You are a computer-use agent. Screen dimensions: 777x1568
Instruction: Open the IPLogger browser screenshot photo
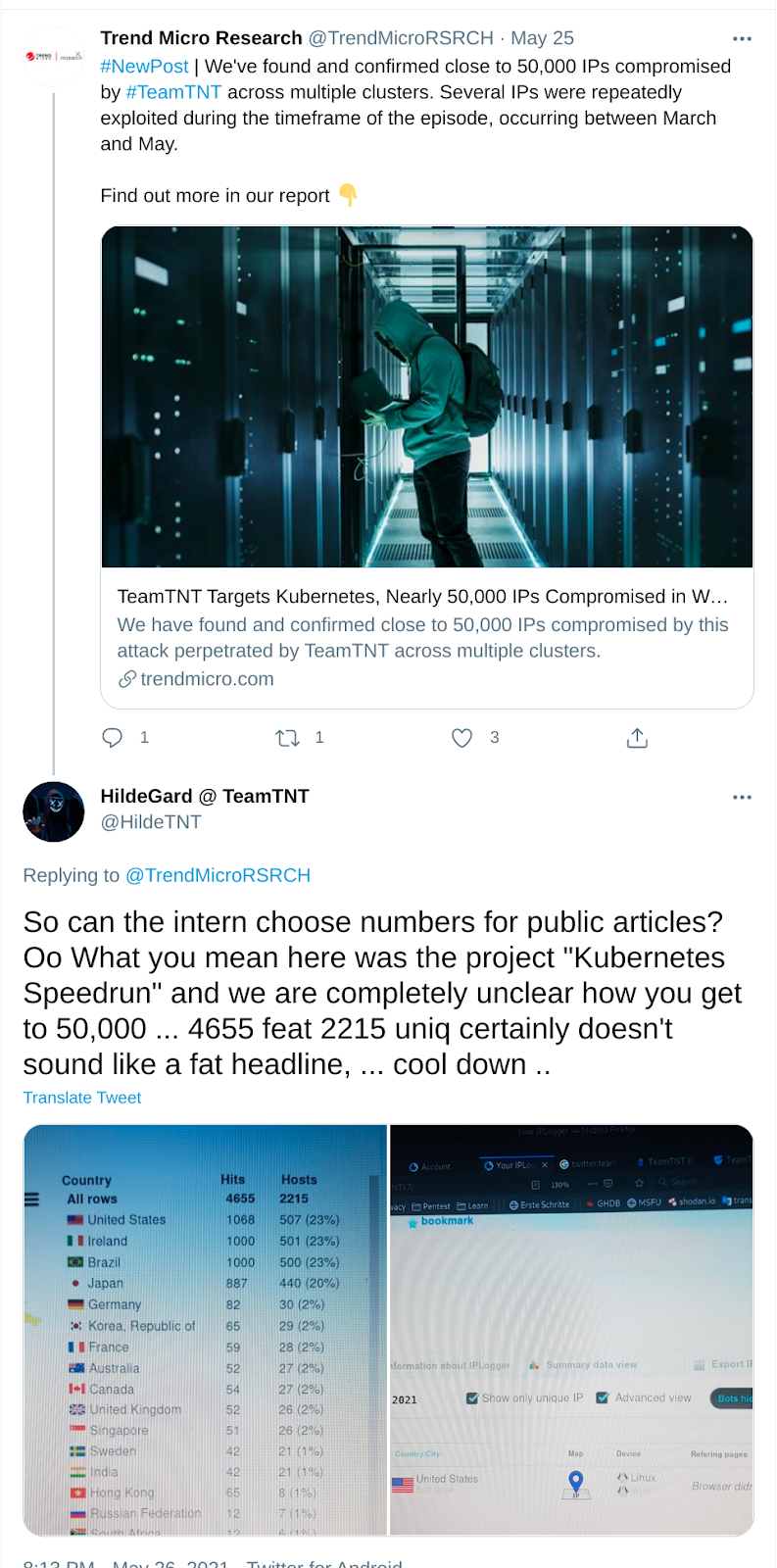pos(572,1330)
